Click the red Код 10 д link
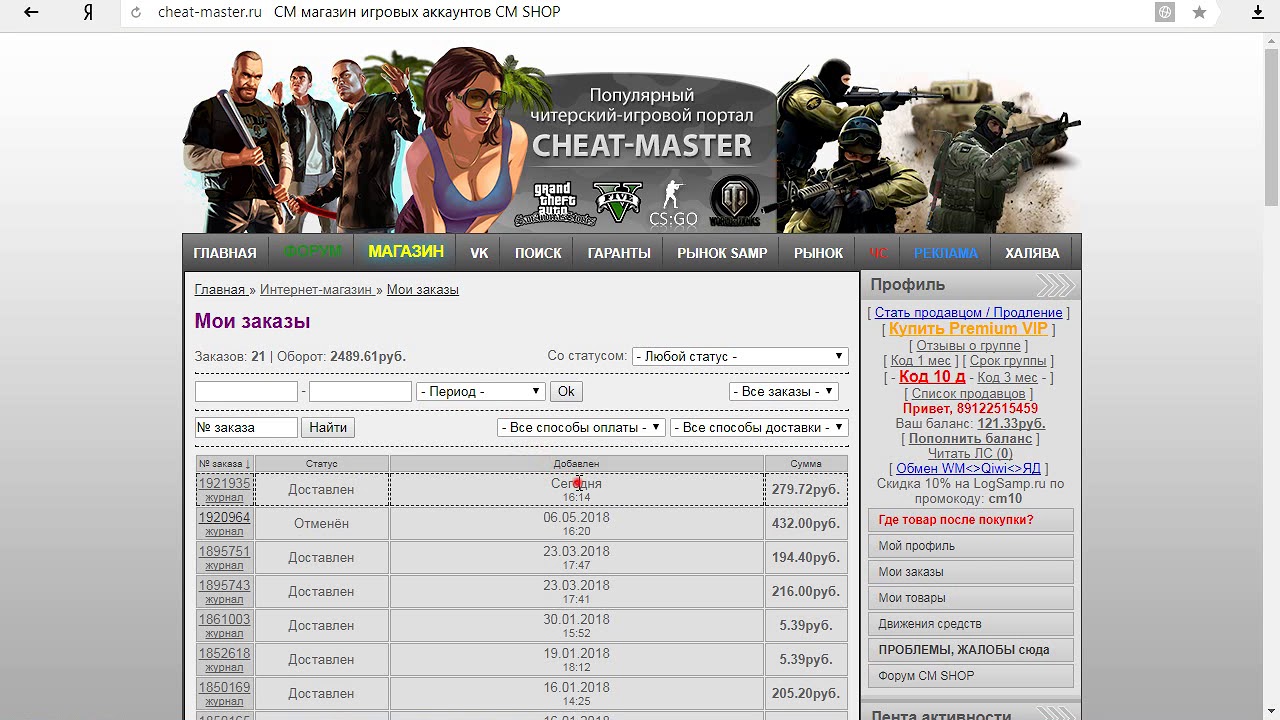Image resolution: width=1280 pixels, height=720 pixels. pos(932,376)
